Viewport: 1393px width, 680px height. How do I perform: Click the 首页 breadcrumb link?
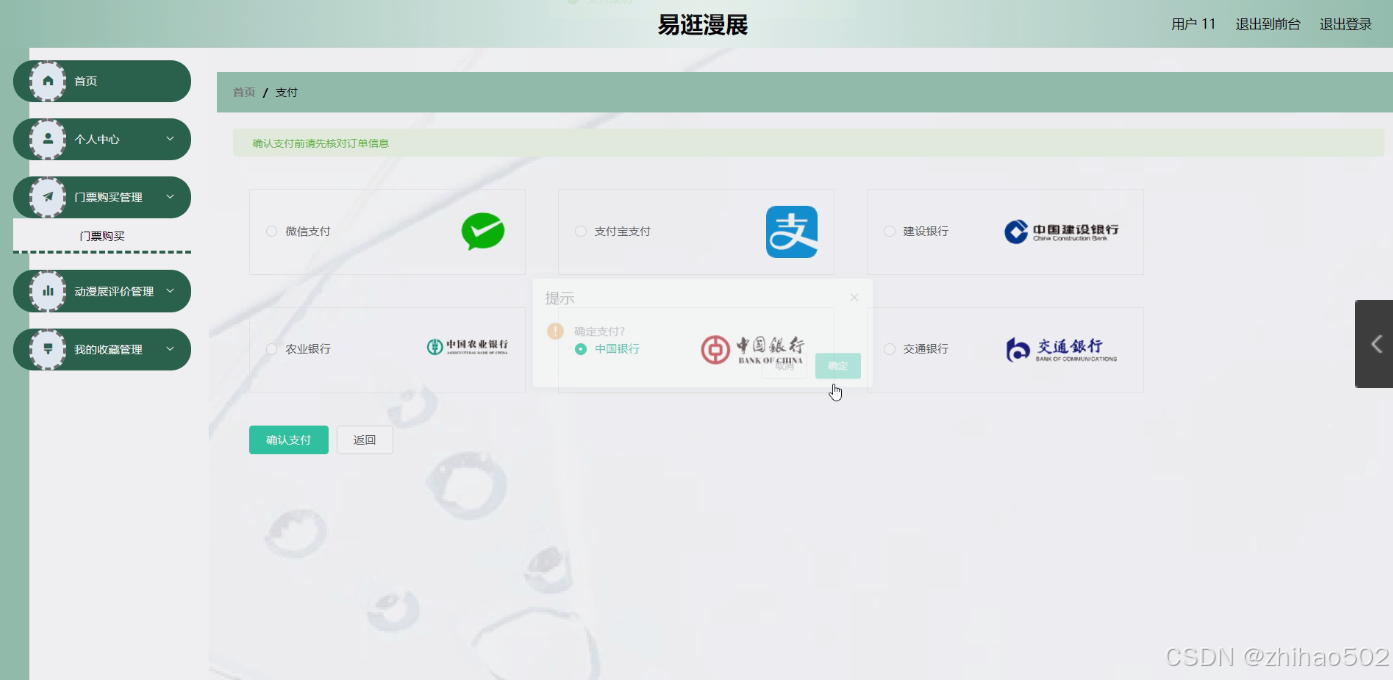coord(244,92)
